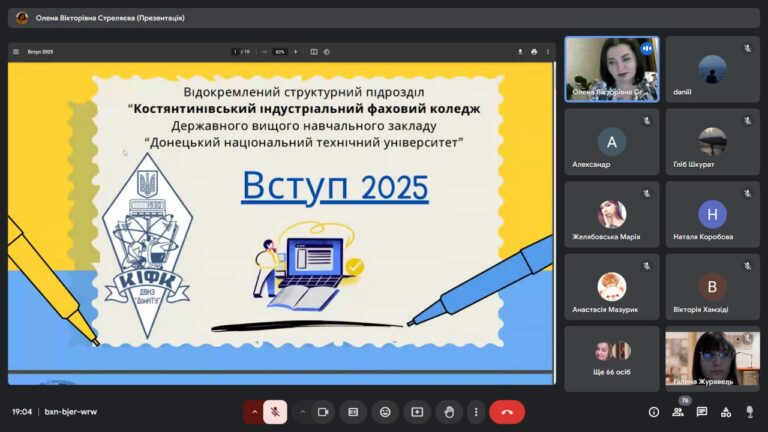
Task: Start presenting your screen
Action: [x=417, y=412]
